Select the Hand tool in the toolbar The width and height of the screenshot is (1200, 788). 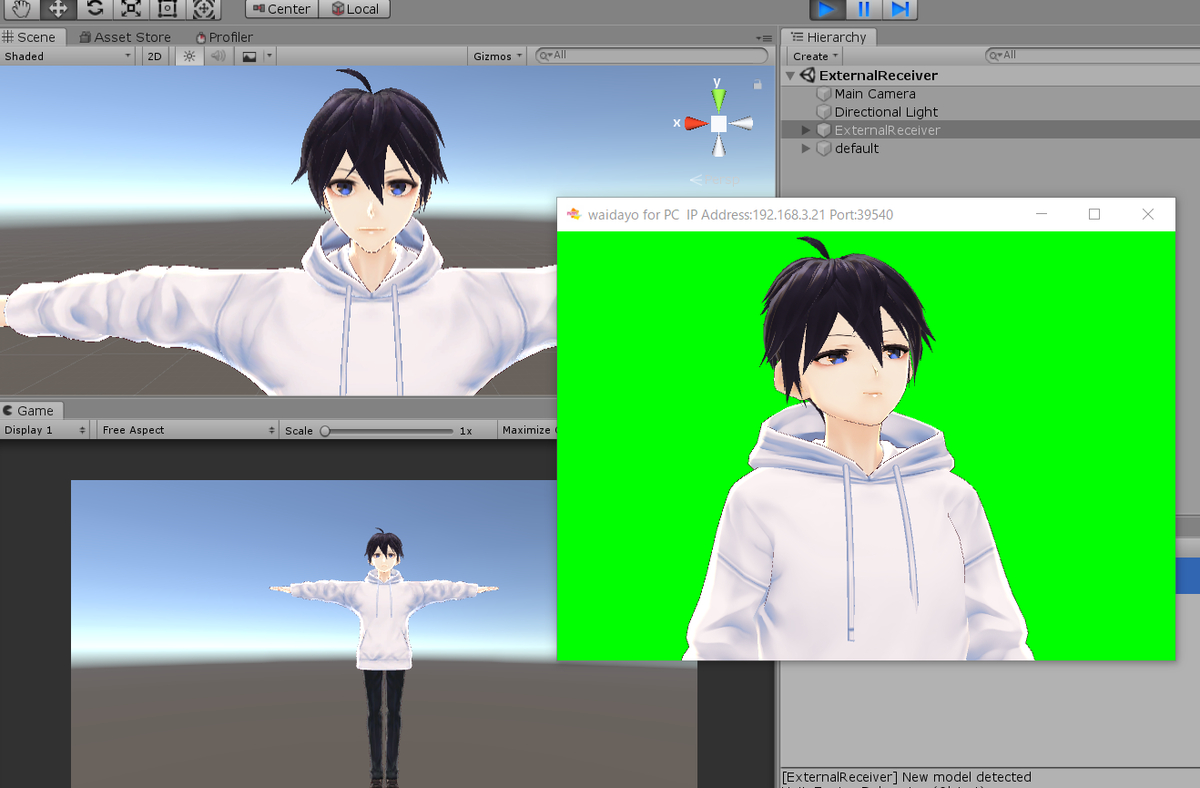[20, 10]
